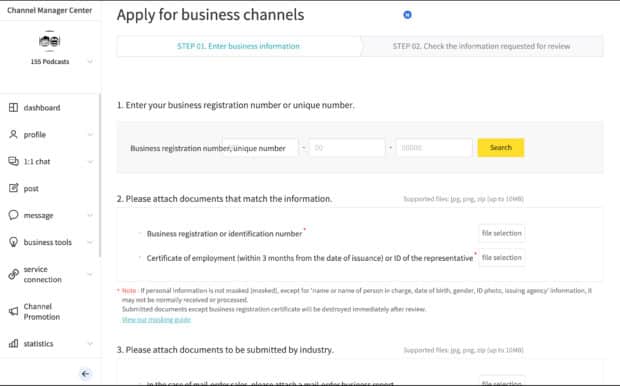620x386 pixels.
Task: Click 'Business registration or identification number' label
Action: (x=224, y=234)
